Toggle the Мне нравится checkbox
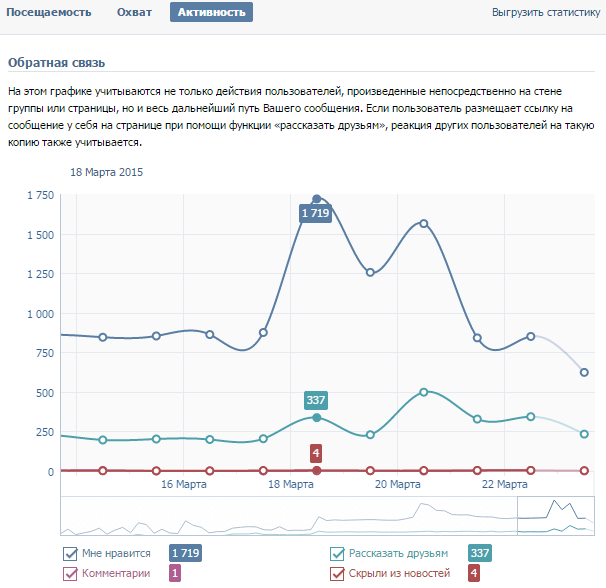606x588 pixels. (70, 554)
